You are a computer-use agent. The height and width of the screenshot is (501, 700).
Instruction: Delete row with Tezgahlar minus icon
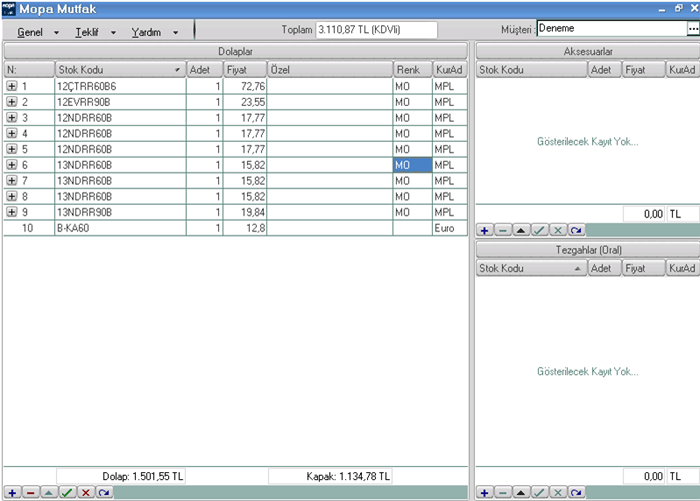click(503, 493)
